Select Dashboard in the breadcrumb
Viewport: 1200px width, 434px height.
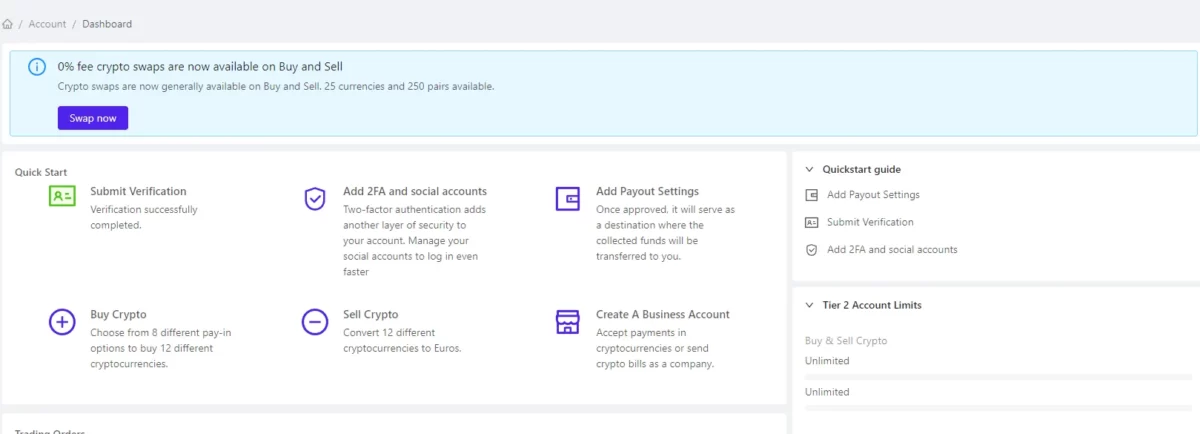pyautogui.click(x=107, y=24)
